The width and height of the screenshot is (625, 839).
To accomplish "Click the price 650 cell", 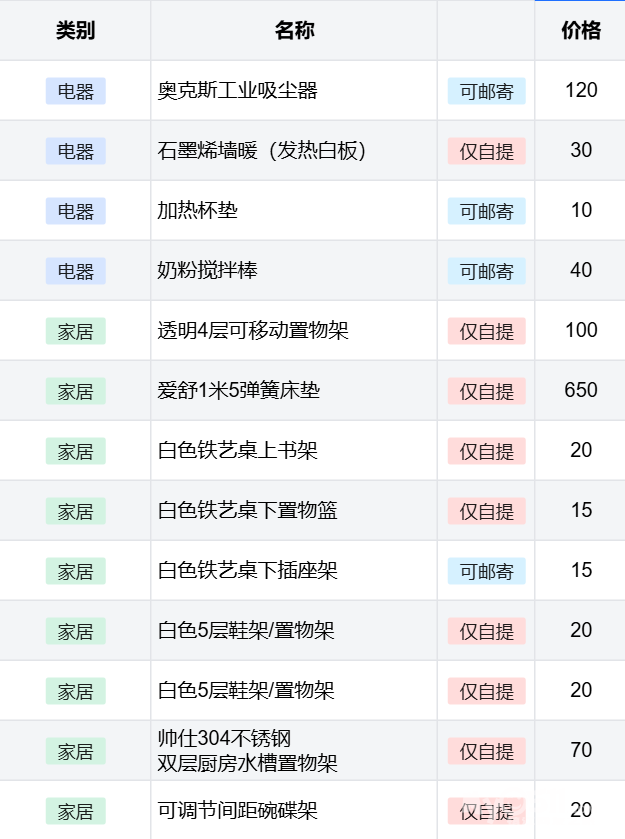I will coord(580,390).
